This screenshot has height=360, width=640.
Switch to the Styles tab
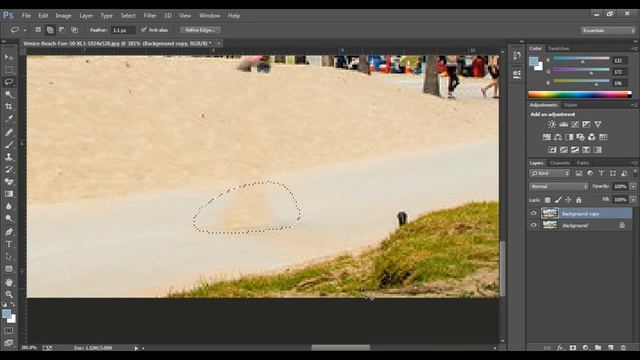[x=571, y=105]
